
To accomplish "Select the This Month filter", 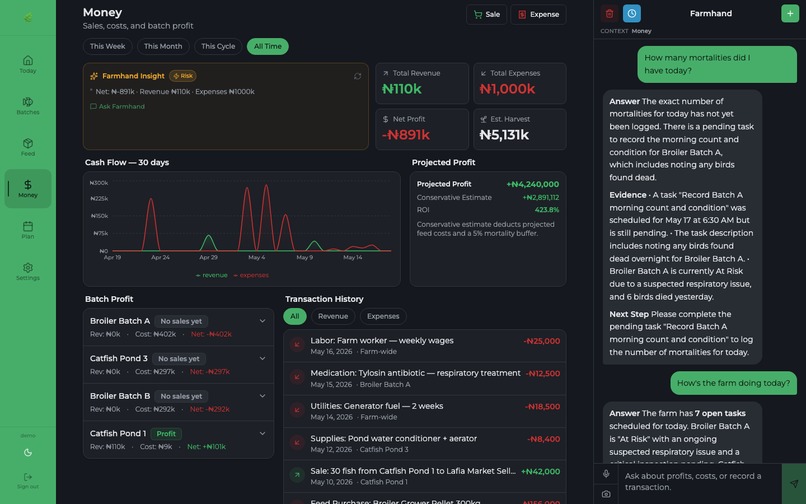I will [163, 46].
